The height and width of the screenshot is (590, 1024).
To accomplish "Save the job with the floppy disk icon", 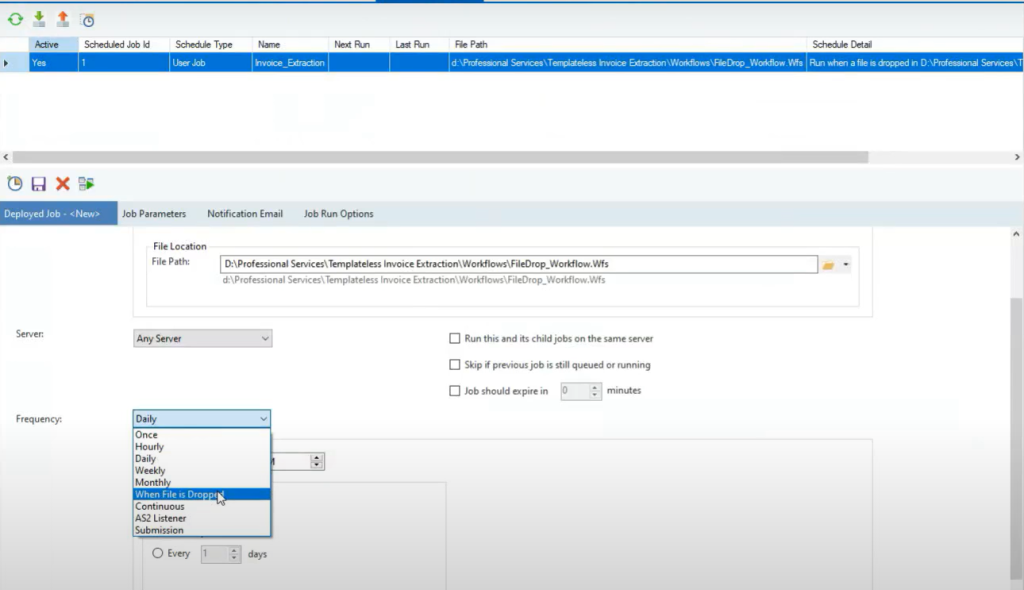I will tap(39, 183).
